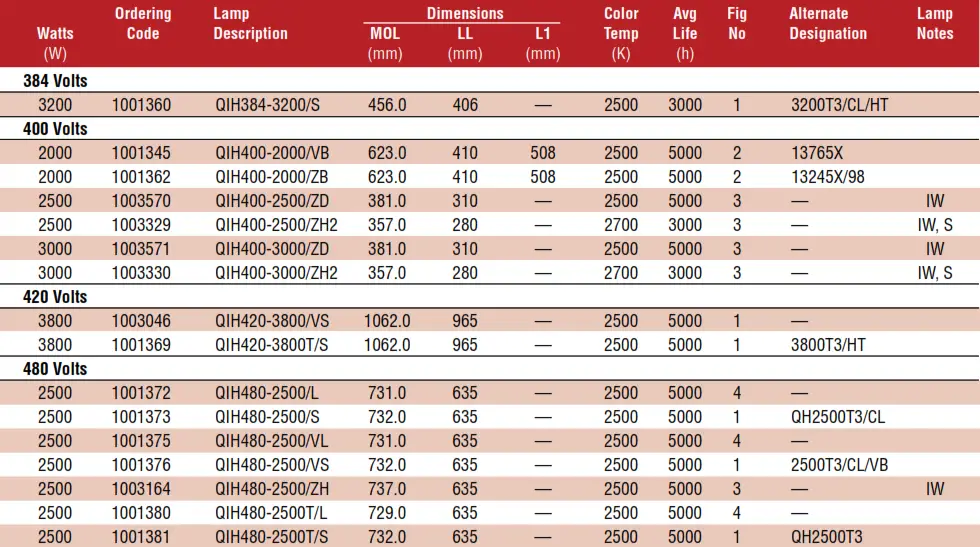980x547 pixels.
Task: Click the Ordering Code column header
Action: pyautogui.click(x=142, y=23)
